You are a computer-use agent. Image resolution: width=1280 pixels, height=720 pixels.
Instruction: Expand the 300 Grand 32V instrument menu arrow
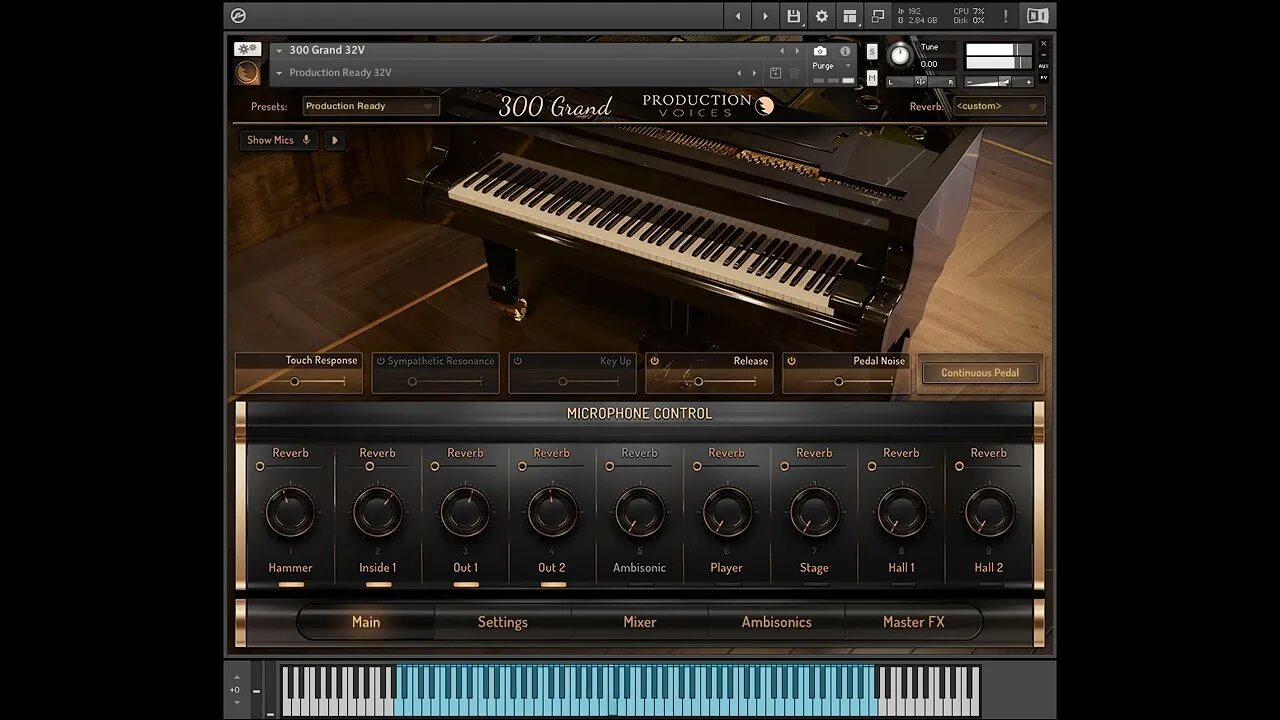pos(279,50)
